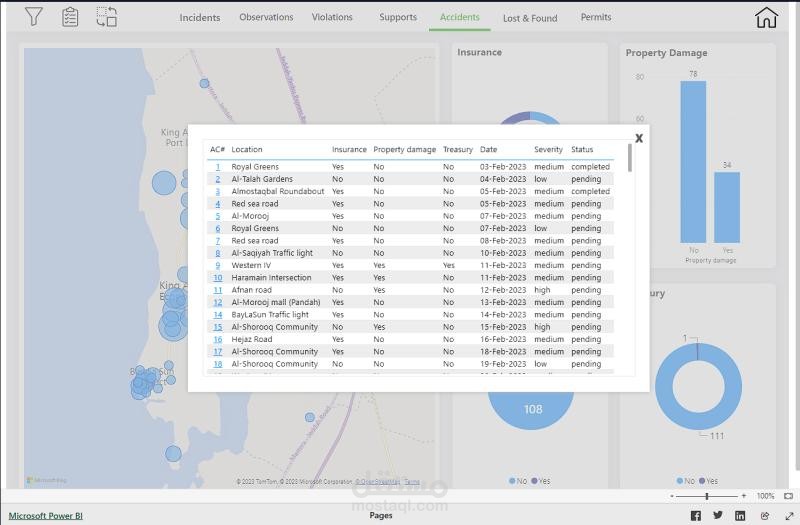This screenshot has width=800, height=525.
Task: Click the share arrow icon
Action: (x=765, y=516)
